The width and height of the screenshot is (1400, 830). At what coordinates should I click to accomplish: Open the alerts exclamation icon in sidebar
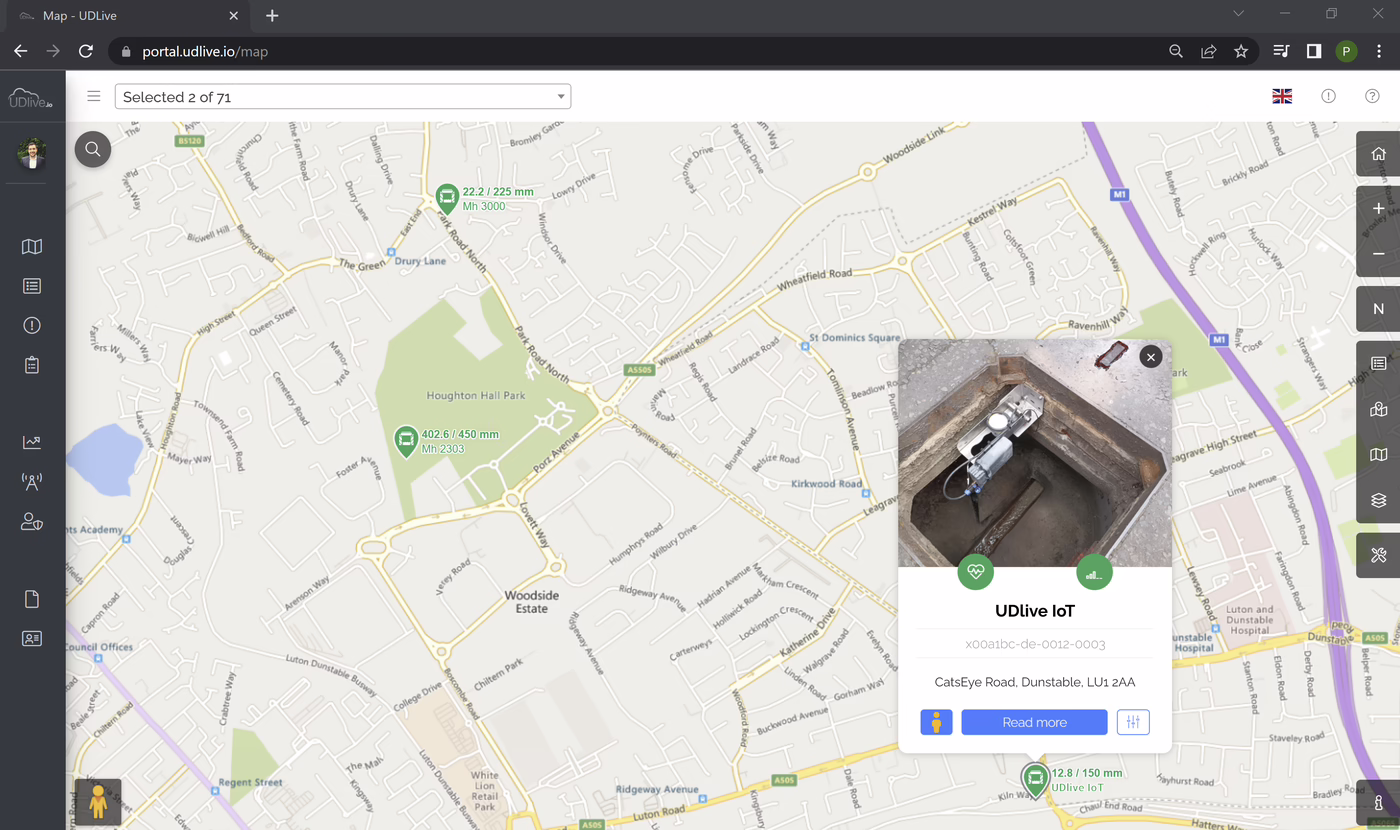click(32, 326)
